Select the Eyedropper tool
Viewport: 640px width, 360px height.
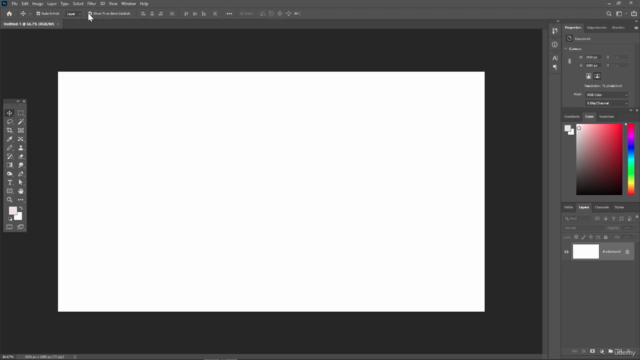(x=9, y=139)
